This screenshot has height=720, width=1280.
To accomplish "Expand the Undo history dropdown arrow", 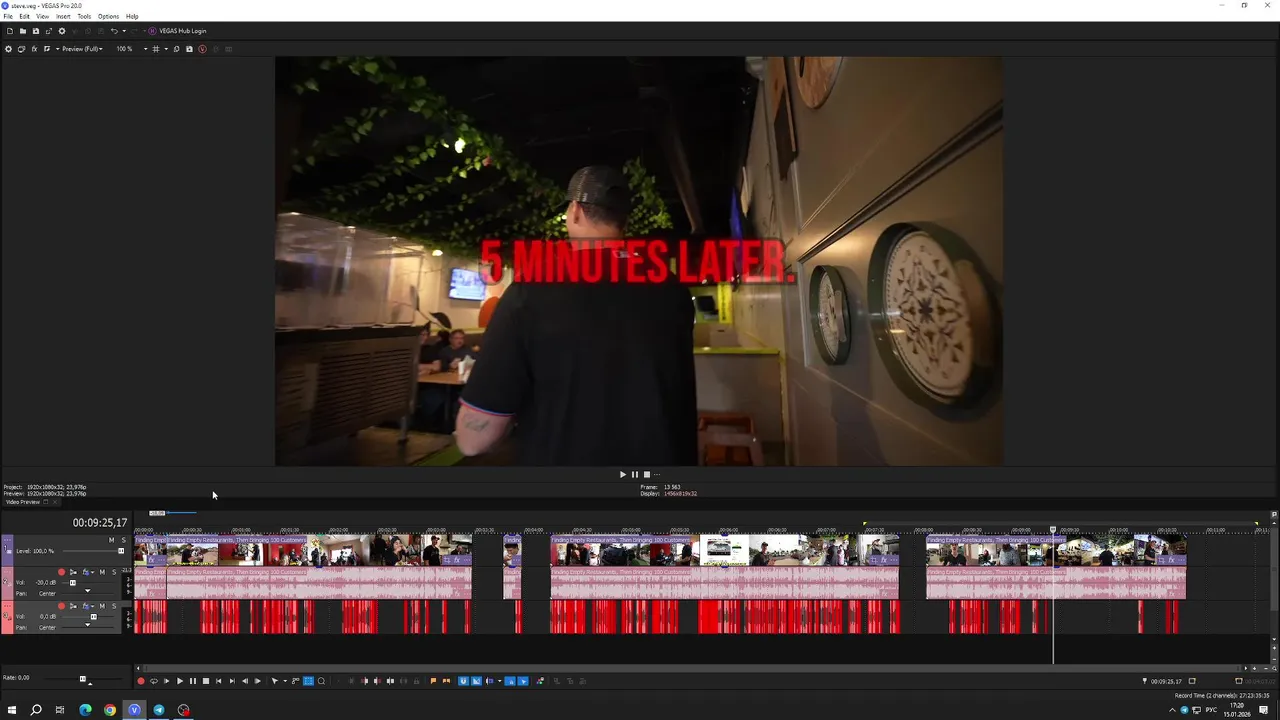I will coord(124,31).
